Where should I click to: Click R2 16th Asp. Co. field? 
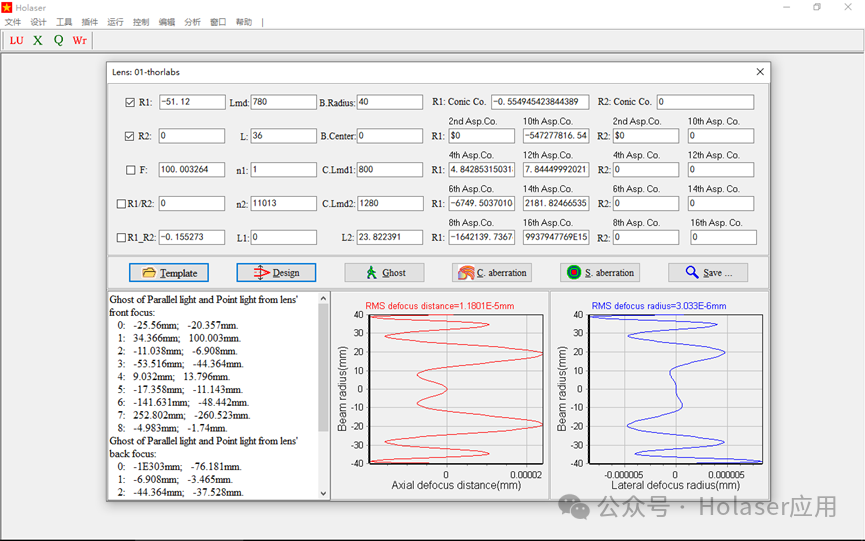tap(723, 237)
